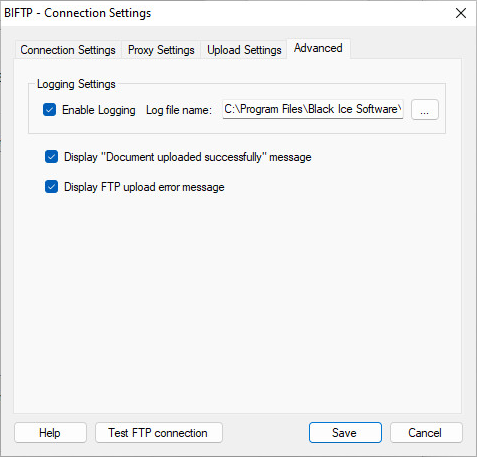
Task: Focus the Log file name path field
Action: pos(313,109)
